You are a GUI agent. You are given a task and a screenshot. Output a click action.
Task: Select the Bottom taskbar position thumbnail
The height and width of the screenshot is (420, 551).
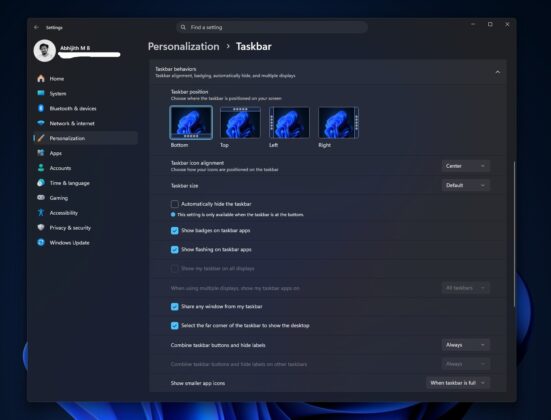191,123
